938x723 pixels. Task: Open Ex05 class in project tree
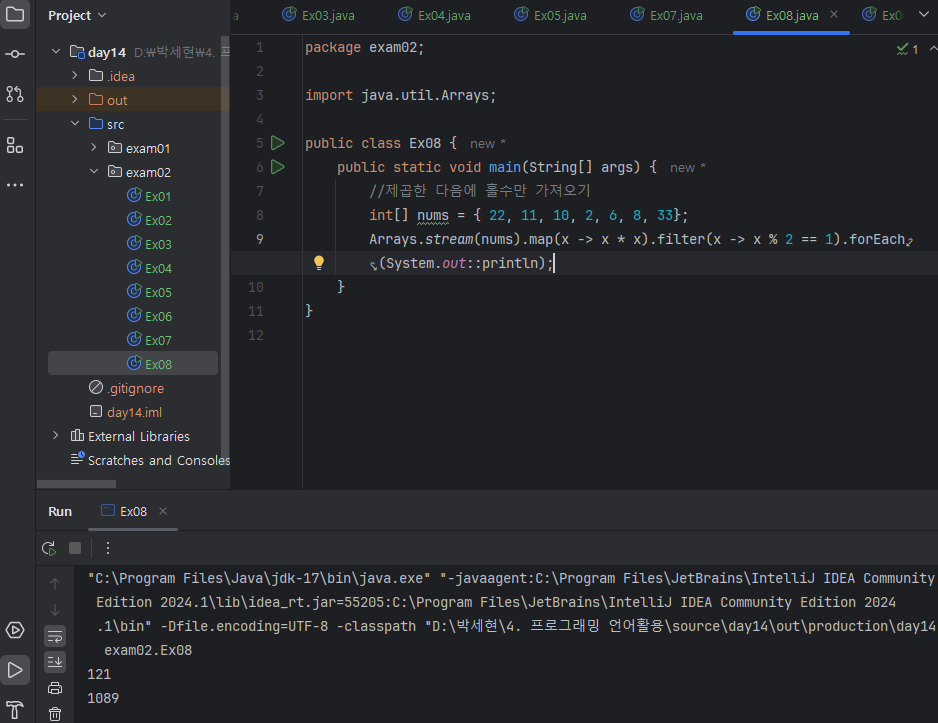tap(150, 292)
